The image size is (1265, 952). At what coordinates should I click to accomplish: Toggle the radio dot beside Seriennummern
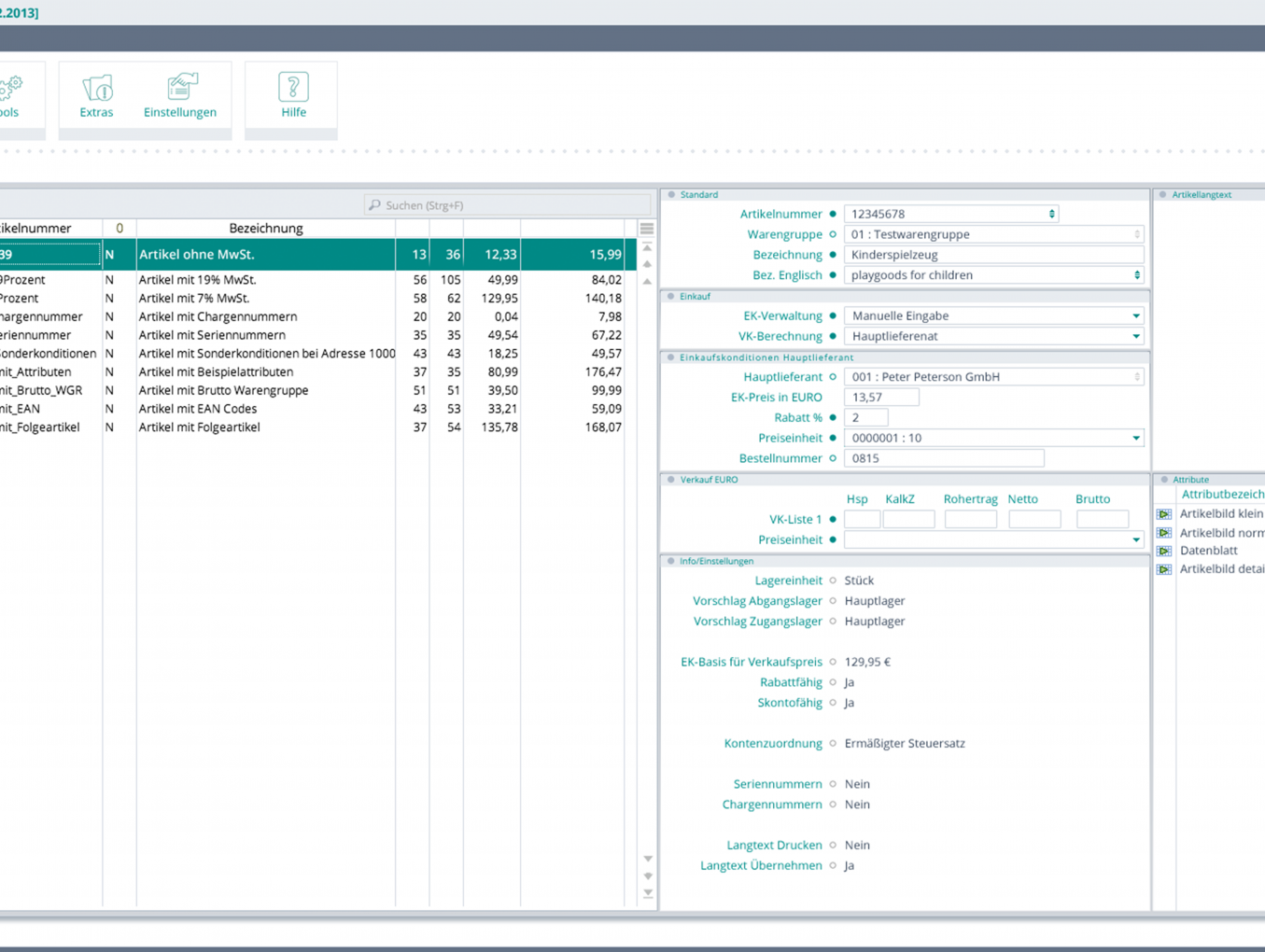[833, 785]
